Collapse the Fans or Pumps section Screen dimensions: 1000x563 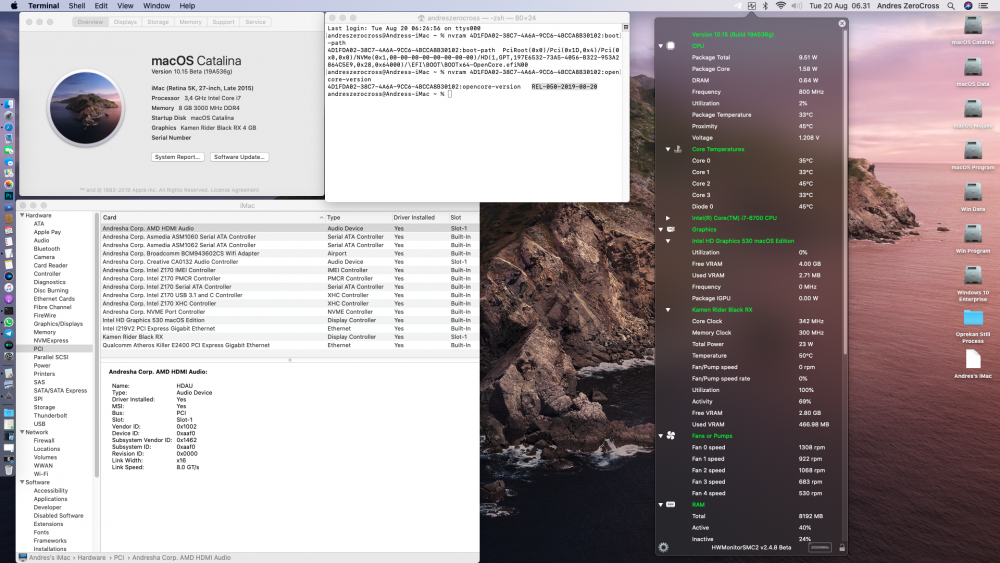tap(661, 436)
